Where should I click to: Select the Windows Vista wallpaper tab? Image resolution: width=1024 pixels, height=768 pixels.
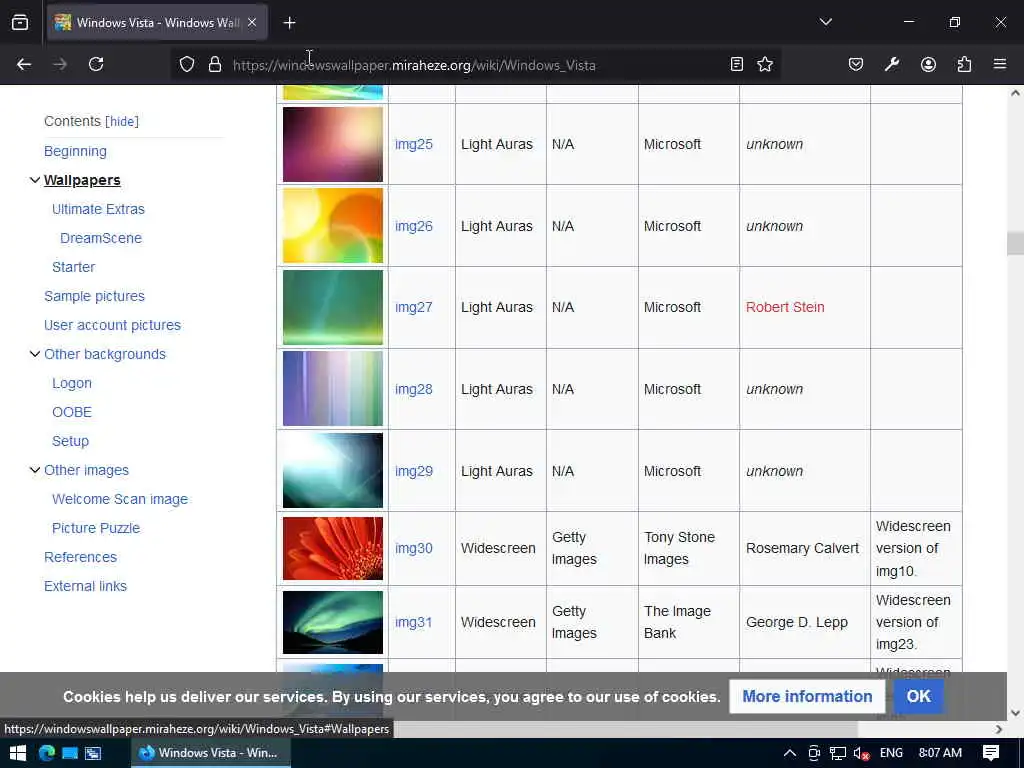click(x=157, y=23)
